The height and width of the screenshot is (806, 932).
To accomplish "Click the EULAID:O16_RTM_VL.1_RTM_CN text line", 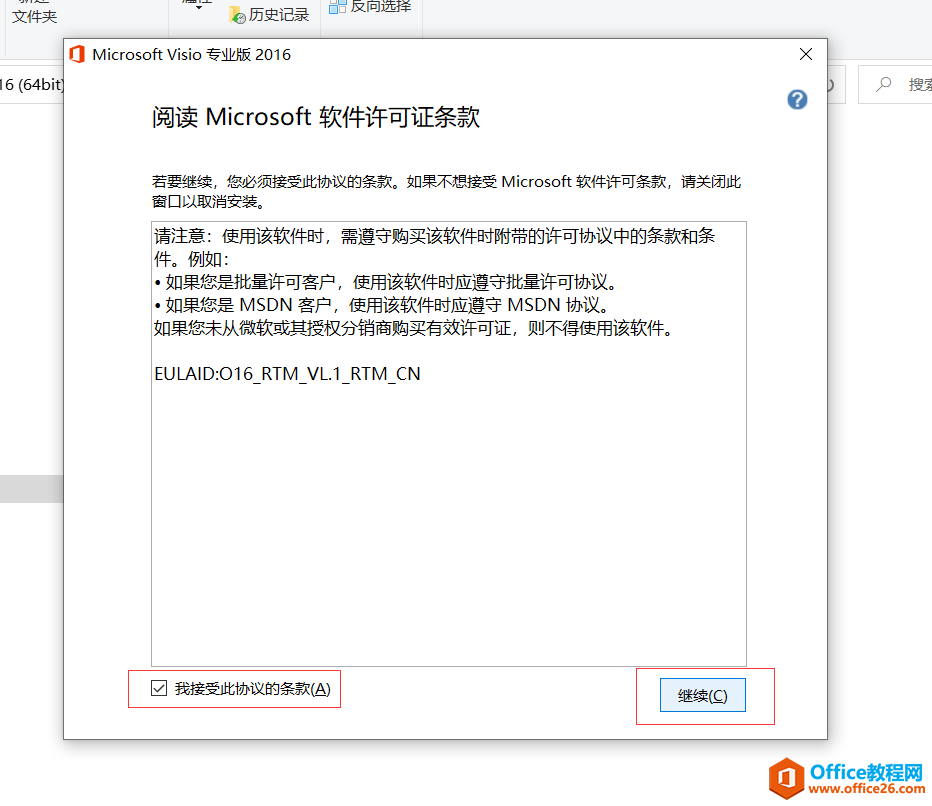I will click(287, 373).
